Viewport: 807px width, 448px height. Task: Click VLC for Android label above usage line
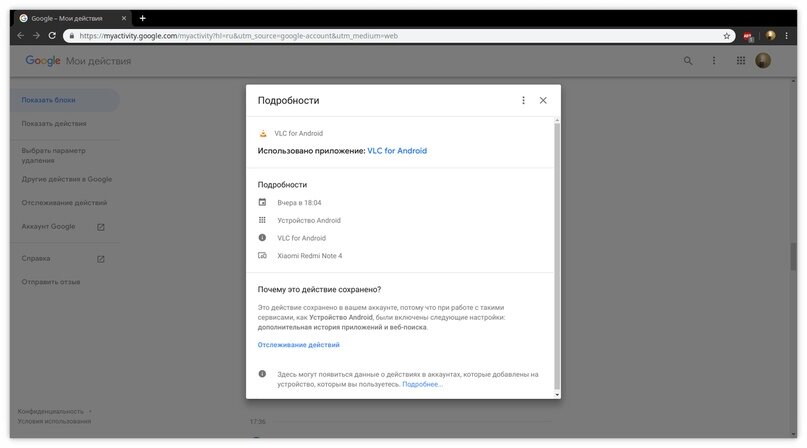(299, 133)
